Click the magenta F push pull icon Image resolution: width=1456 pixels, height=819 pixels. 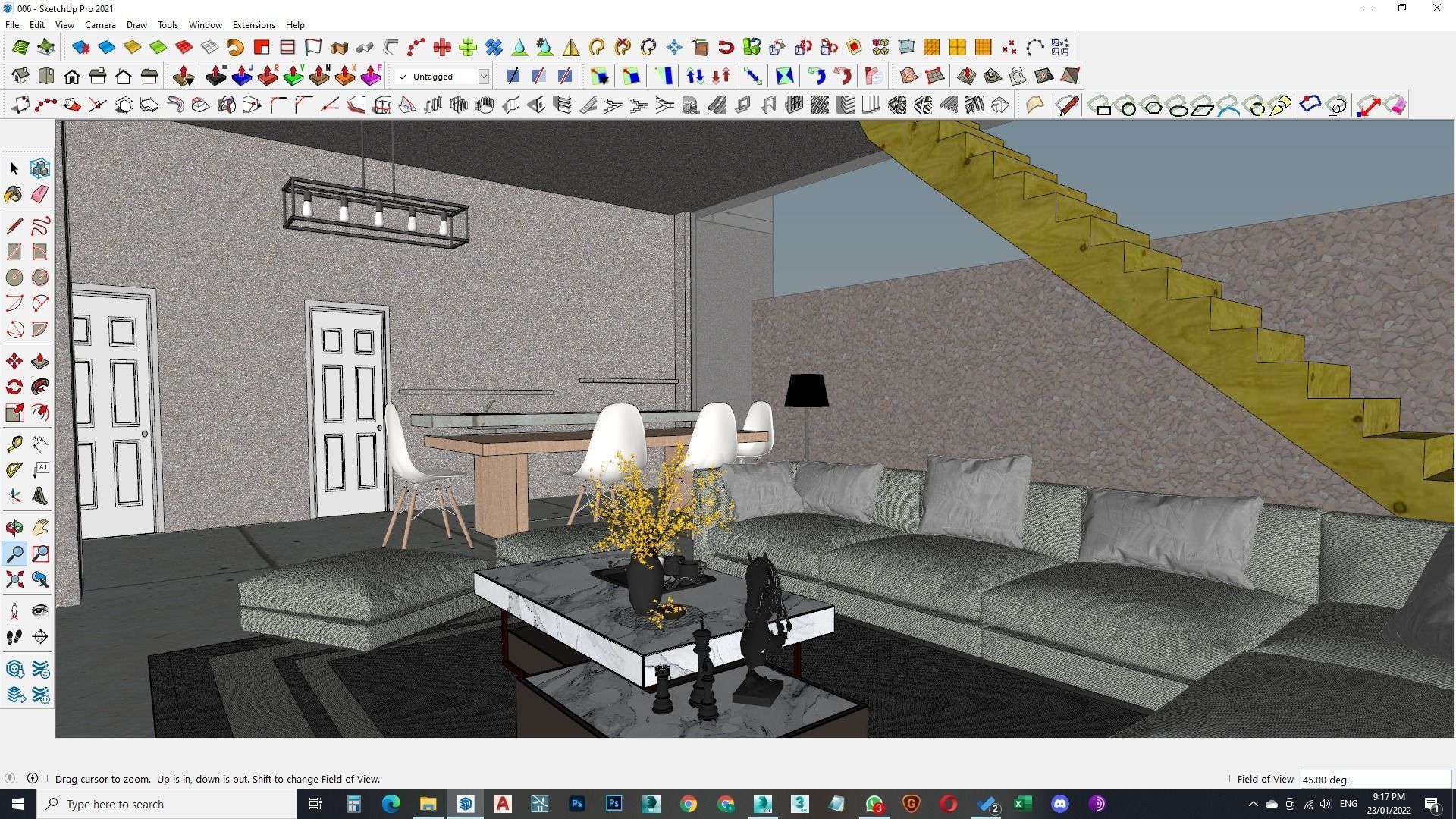point(371,76)
